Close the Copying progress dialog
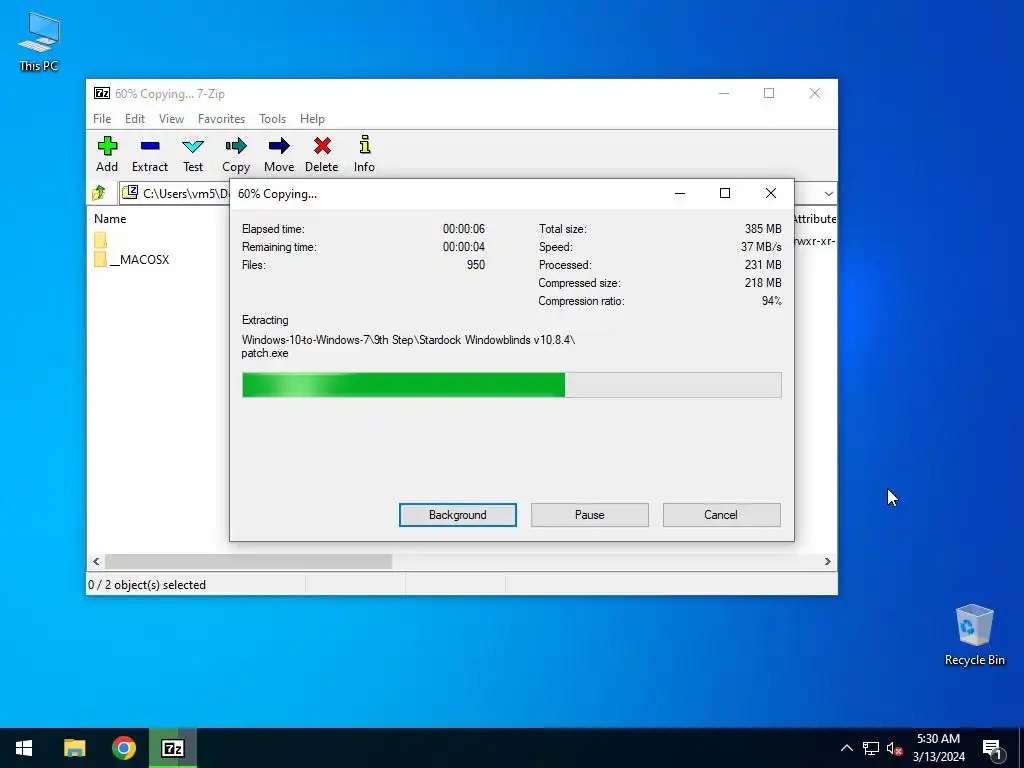The height and width of the screenshot is (768, 1024). pos(771,193)
